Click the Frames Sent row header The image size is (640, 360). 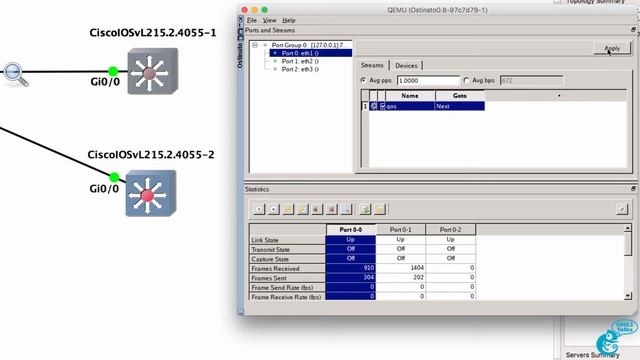point(287,278)
